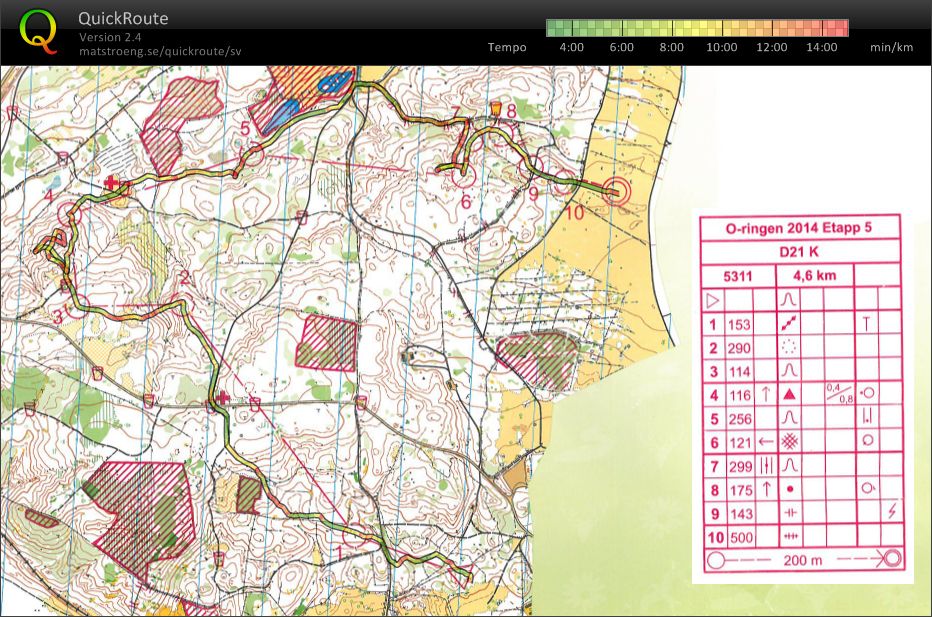The height and width of the screenshot is (617, 932).
Task: Click the "O-ringen 2014 Etapp 5" heading
Action: coord(798,228)
